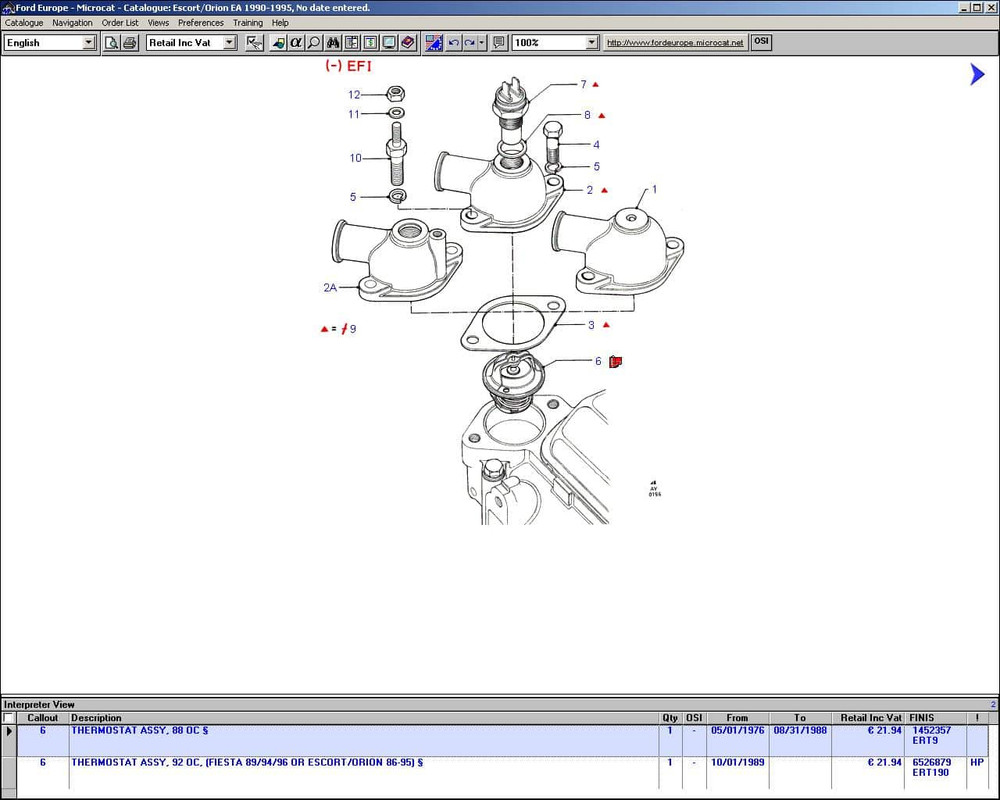Click the FINIS column header

(x=936, y=718)
